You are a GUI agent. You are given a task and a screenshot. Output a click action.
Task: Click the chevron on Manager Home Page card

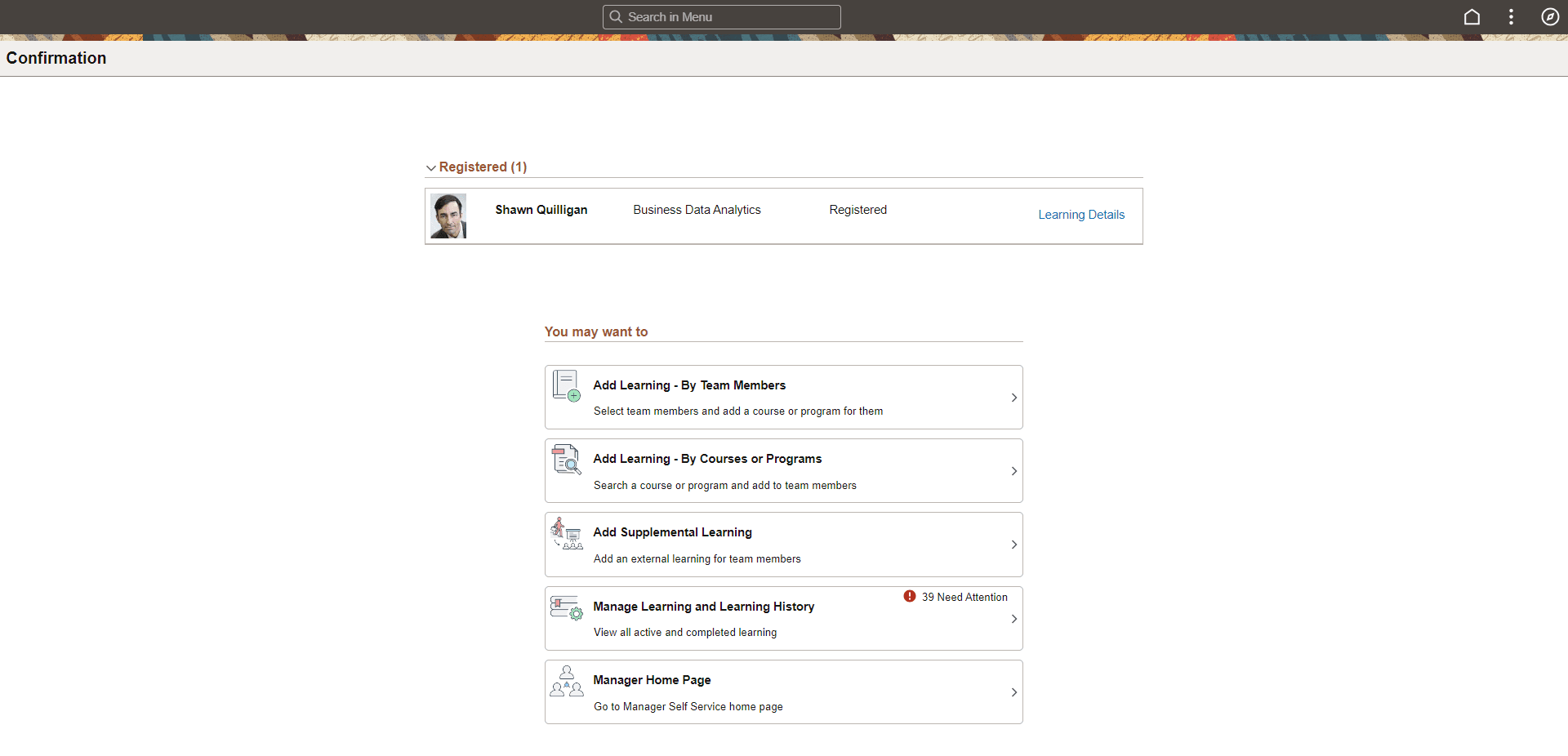click(x=1013, y=692)
